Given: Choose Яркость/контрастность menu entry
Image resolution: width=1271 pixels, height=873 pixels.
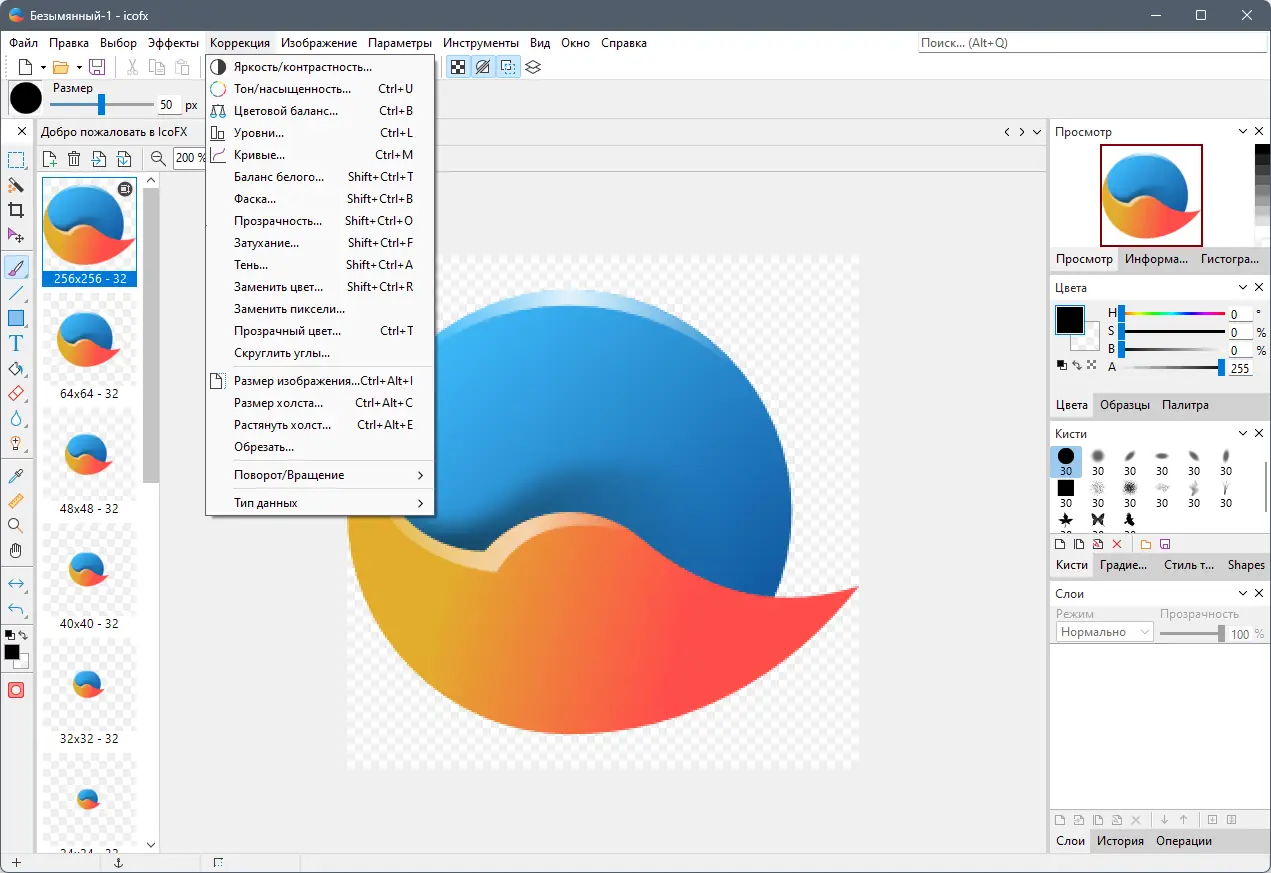Looking at the screenshot, I should point(320,67).
